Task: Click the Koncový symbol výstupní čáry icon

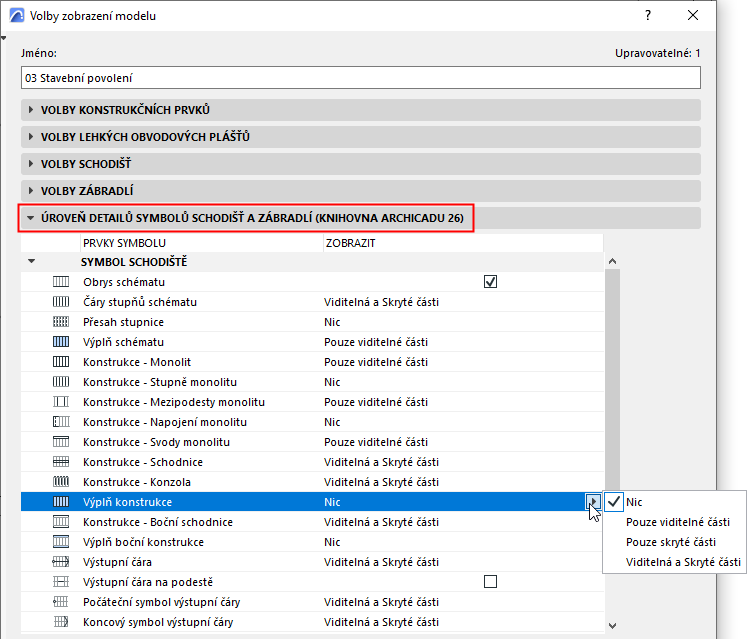Action: 61,622
